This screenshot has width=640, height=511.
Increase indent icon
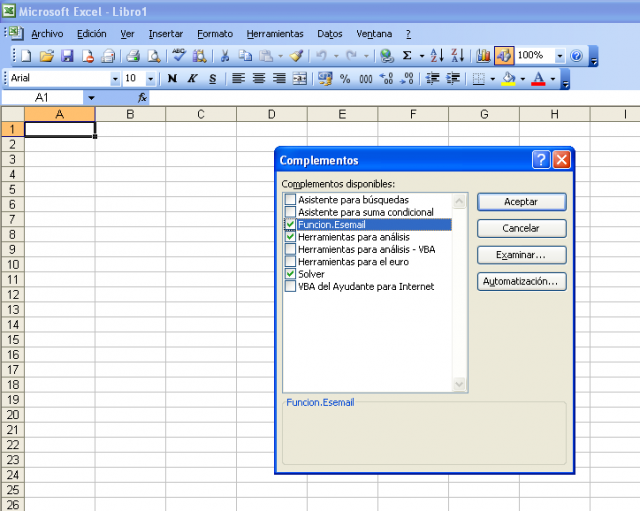click(x=453, y=78)
